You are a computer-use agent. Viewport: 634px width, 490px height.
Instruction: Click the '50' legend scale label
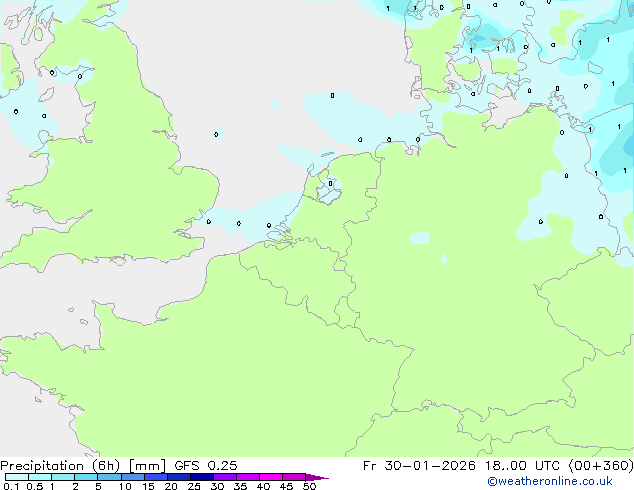(x=309, y=486)
